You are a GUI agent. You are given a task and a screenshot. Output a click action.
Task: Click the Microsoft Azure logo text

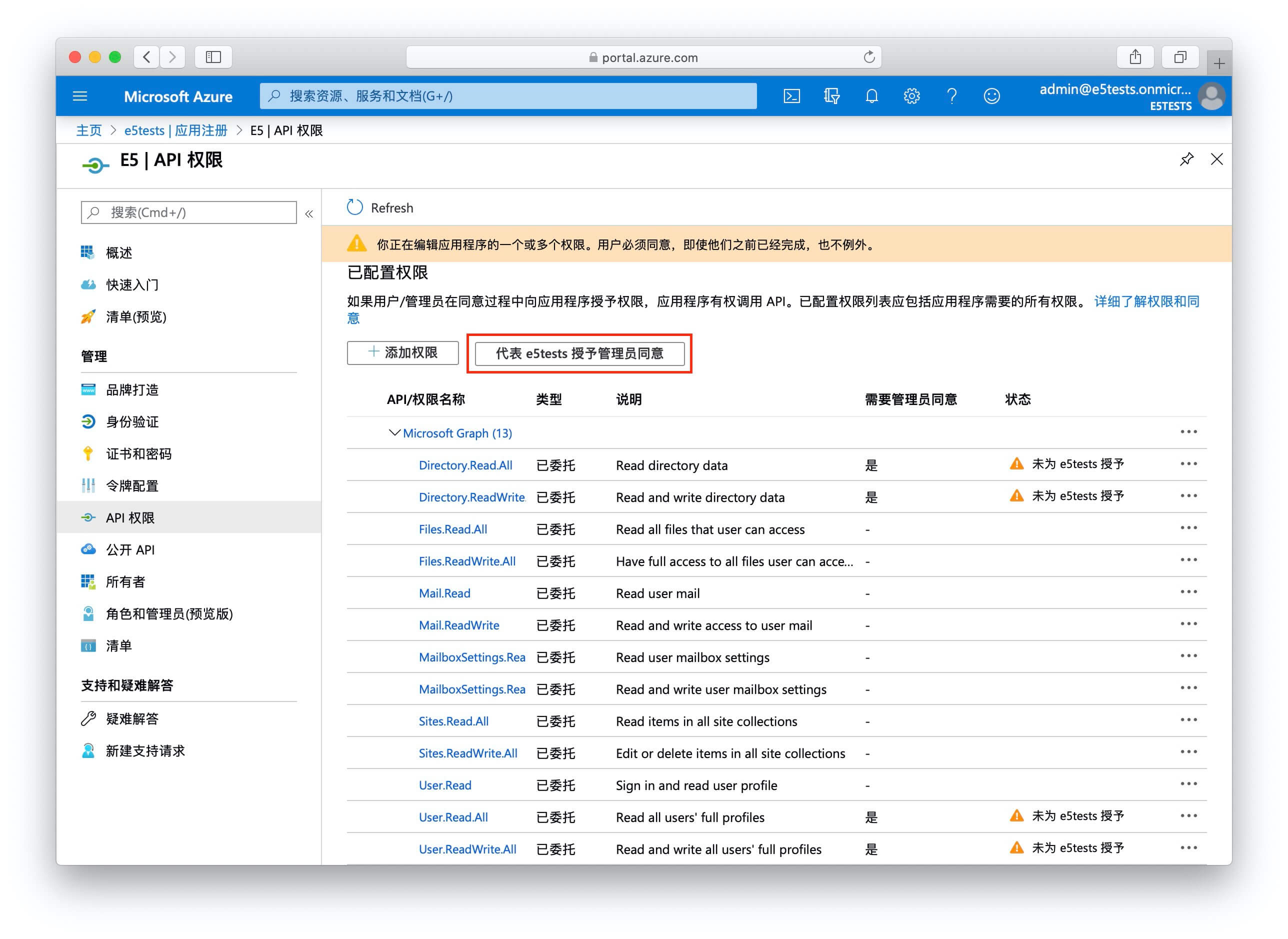click(178, 96)
